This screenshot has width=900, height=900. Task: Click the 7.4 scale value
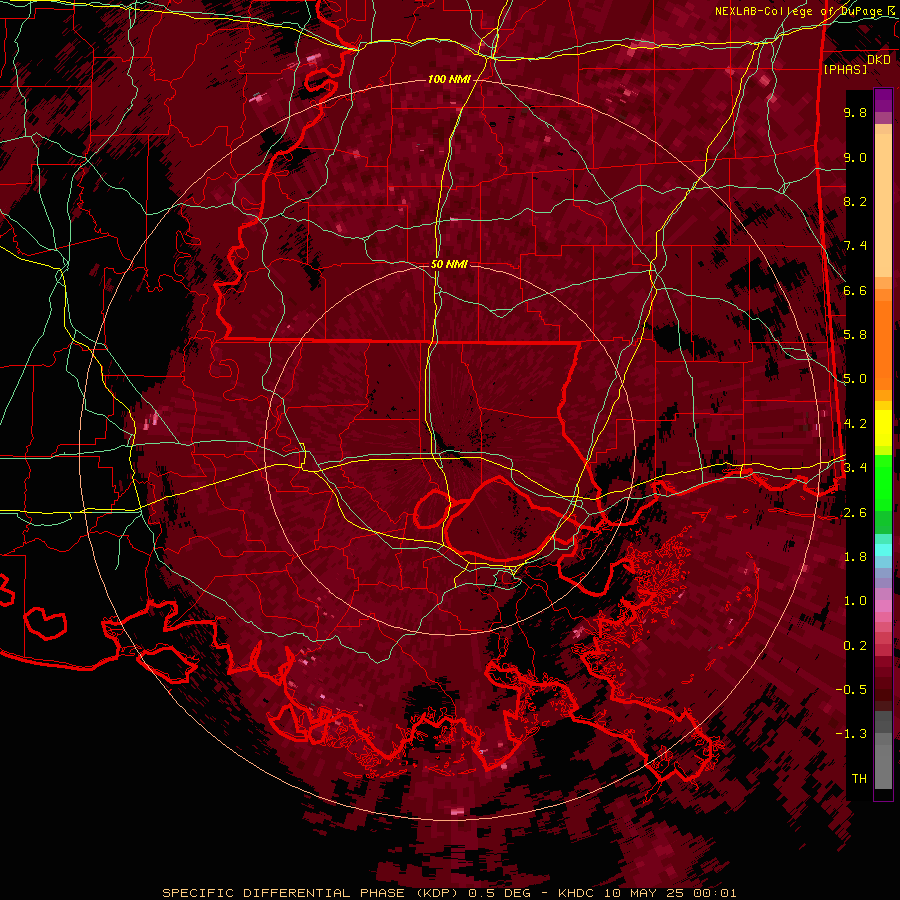[x=855, y=246]
